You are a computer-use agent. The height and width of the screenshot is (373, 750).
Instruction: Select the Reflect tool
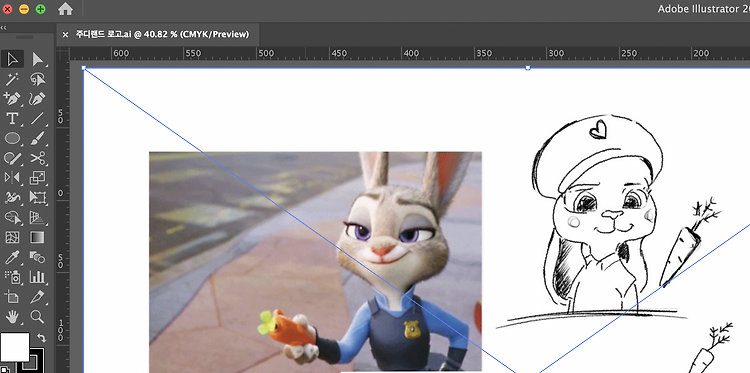pos(12,178)
